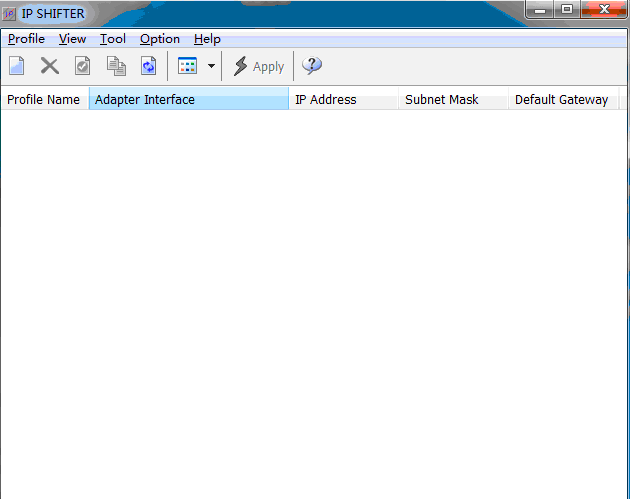Click the Refresh profile icon
The image size is (630, 499).
[149, 66]
